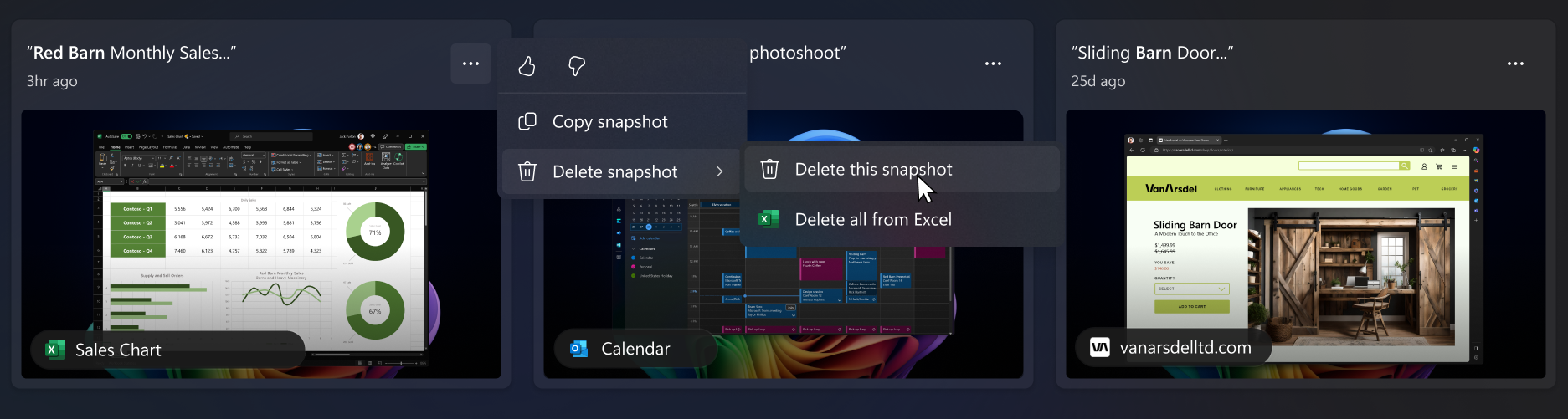Click the shopping cart icon on VanArsdel page
Screen dimensions: 1568x419
click(1438, 166)
